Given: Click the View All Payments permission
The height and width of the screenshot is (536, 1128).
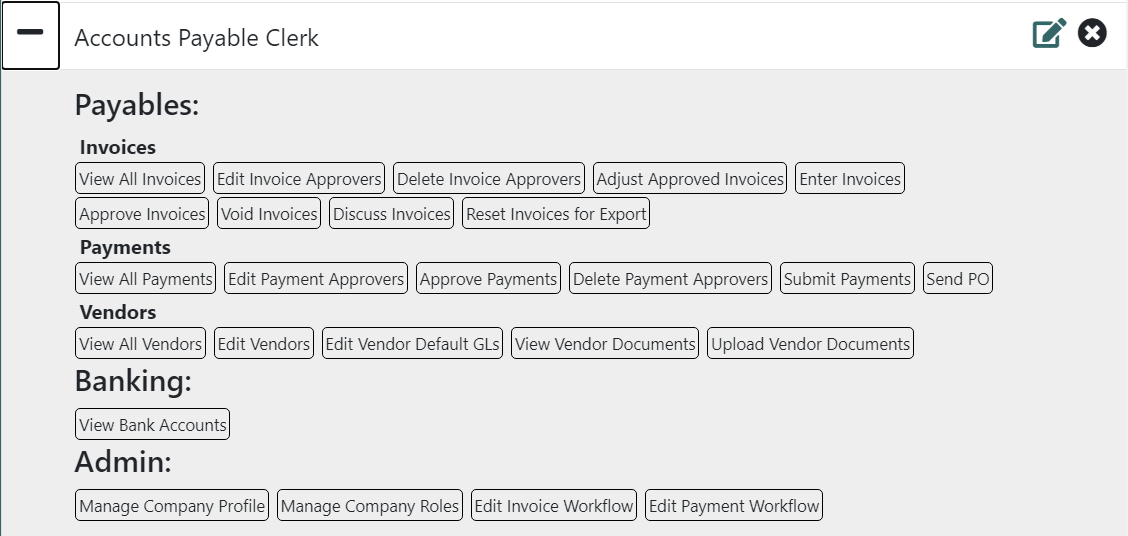Looking at the screenshot, I should tap(146, 278).
